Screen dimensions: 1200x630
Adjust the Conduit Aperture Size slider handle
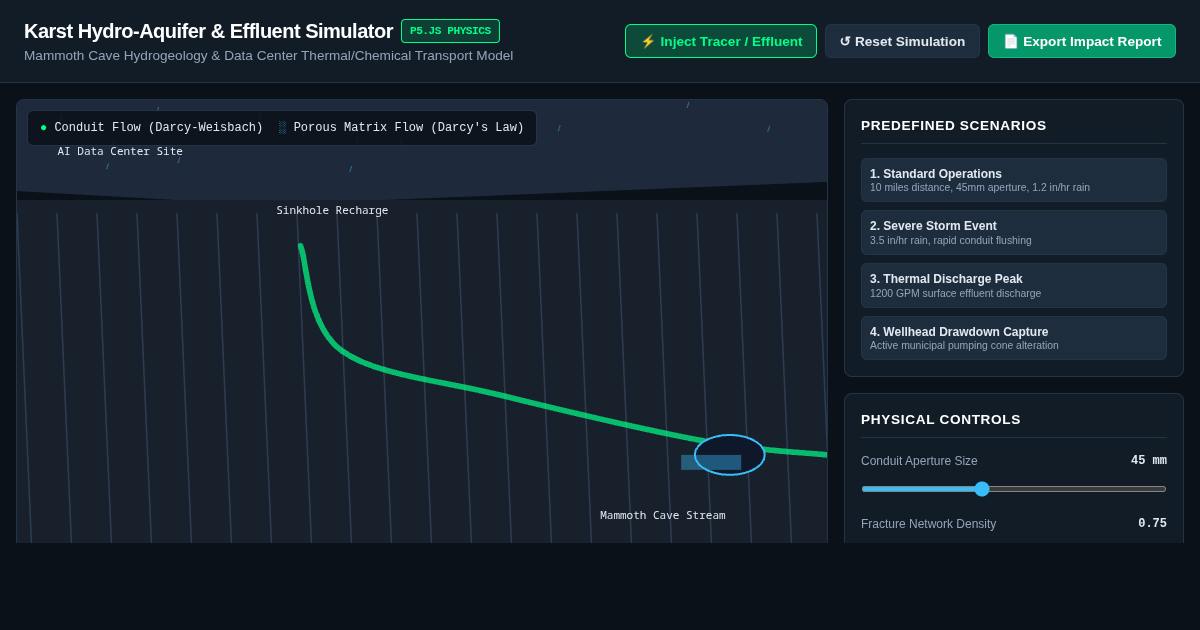coord(982,489)
